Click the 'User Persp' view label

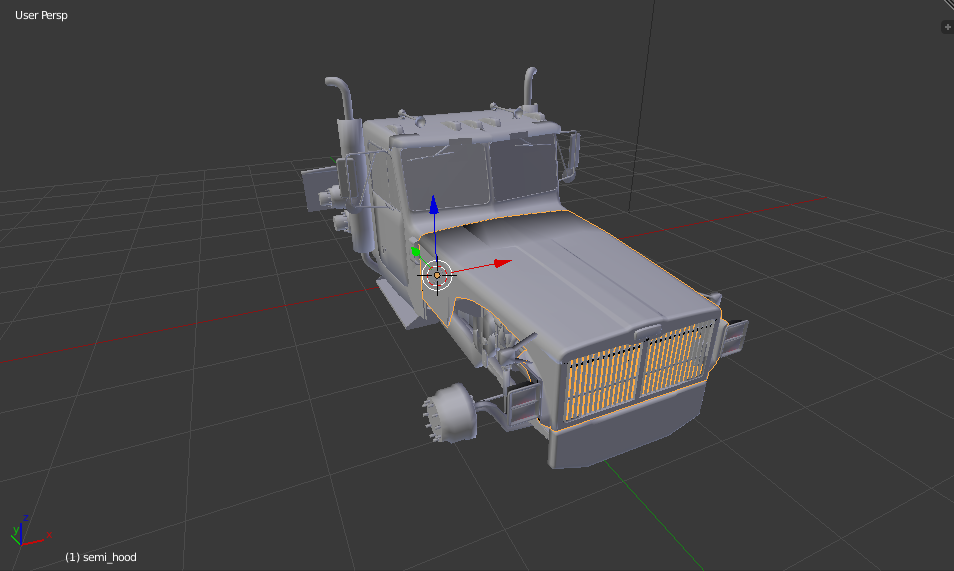41,15
